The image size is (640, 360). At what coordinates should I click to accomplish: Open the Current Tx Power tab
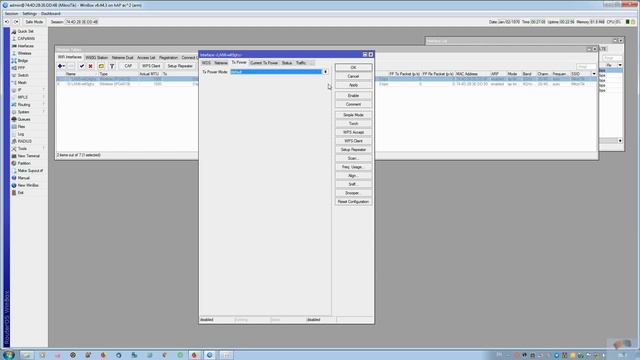point(264,63)
